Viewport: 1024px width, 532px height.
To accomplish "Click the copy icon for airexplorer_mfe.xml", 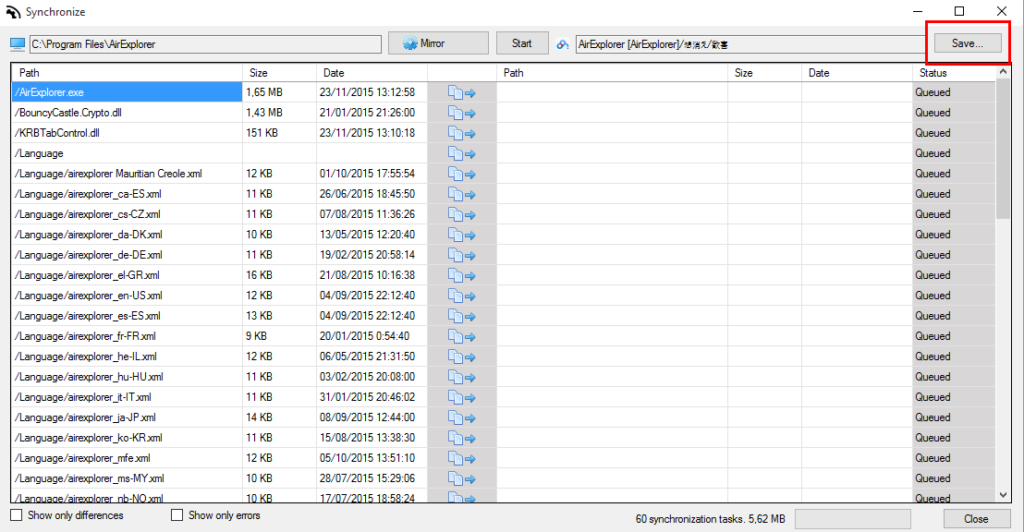I will (x=462, y=458).
